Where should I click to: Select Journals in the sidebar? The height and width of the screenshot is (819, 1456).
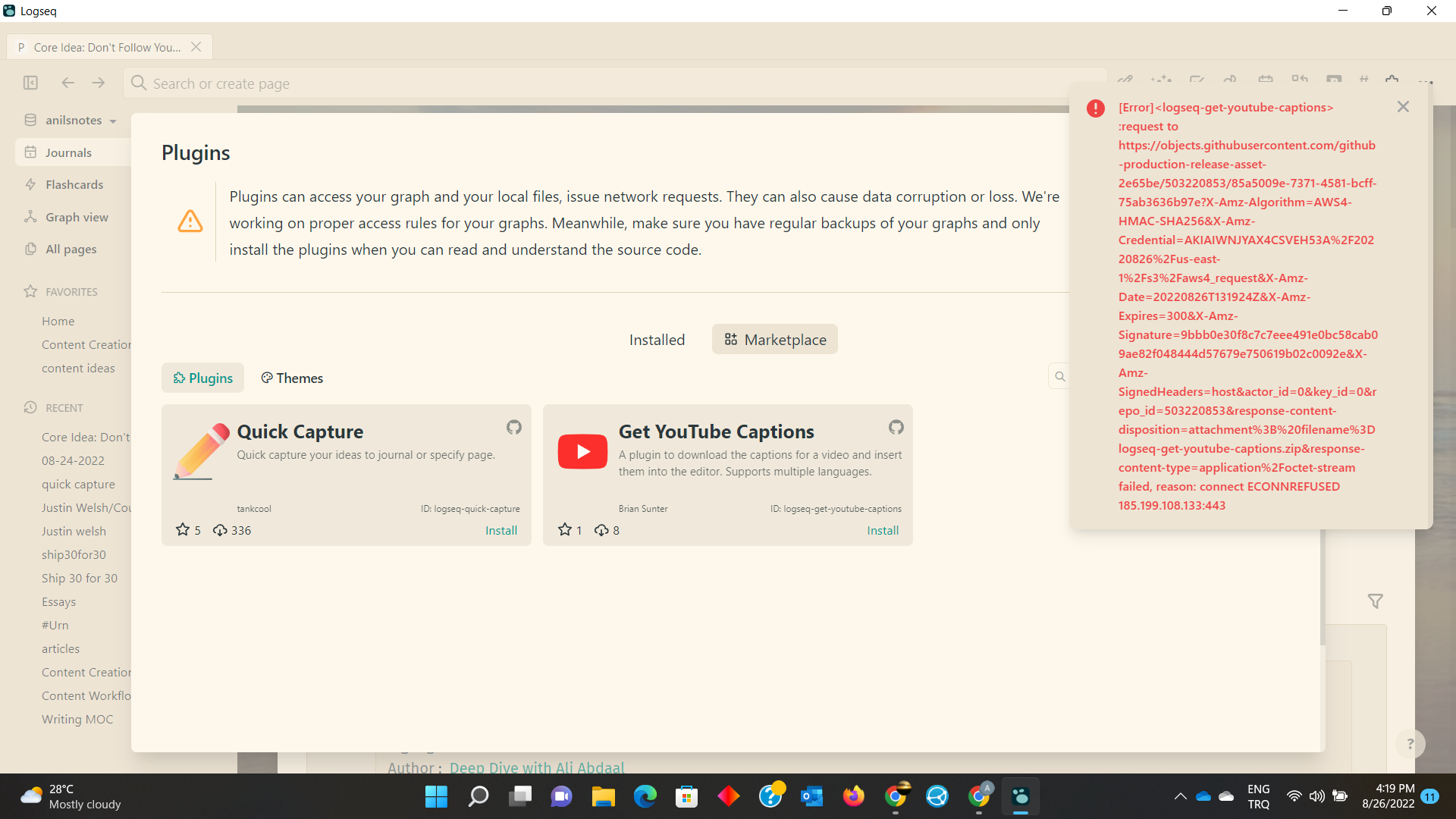click(67, 152)
